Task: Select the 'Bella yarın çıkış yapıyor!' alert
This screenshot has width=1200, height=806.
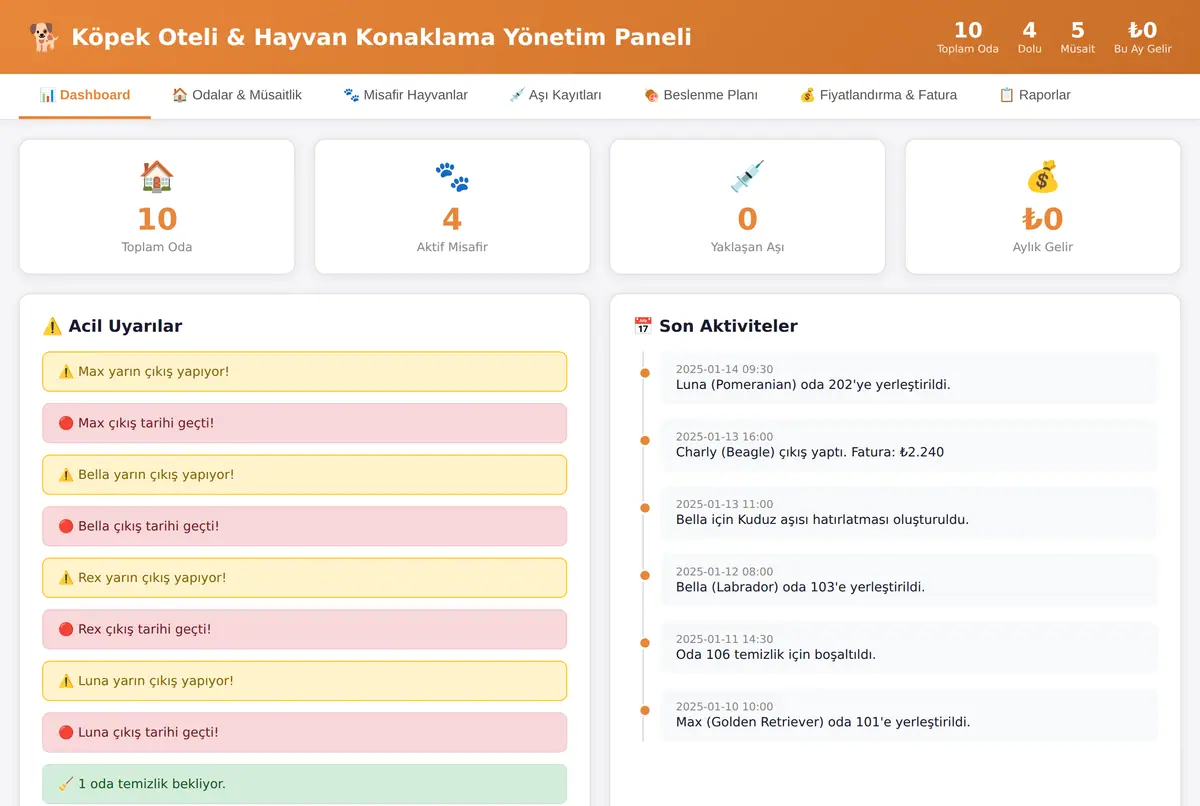Action: [305, 475]
